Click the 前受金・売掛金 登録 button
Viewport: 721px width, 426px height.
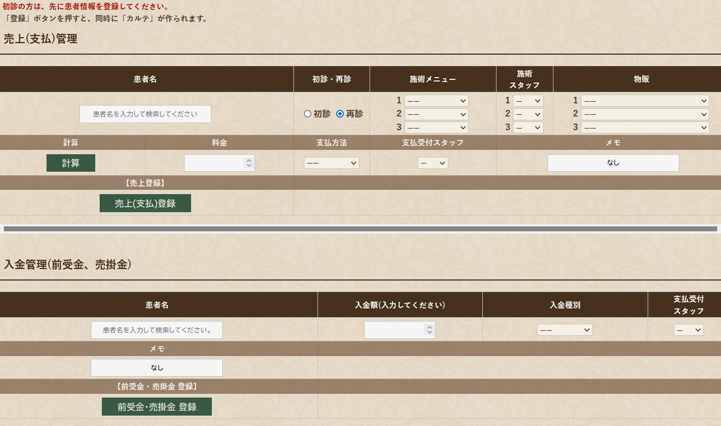tap(157, 407)
